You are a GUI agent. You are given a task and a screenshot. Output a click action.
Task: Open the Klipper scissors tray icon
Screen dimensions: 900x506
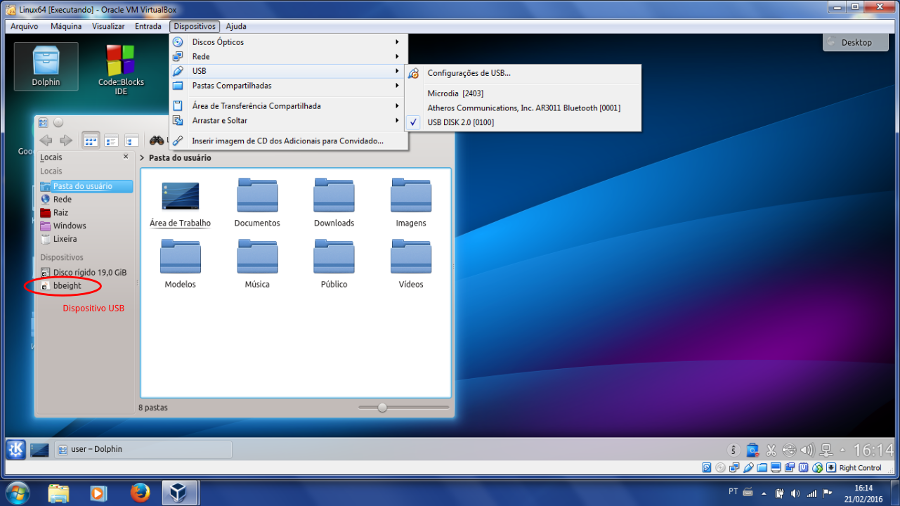[771, 450]
